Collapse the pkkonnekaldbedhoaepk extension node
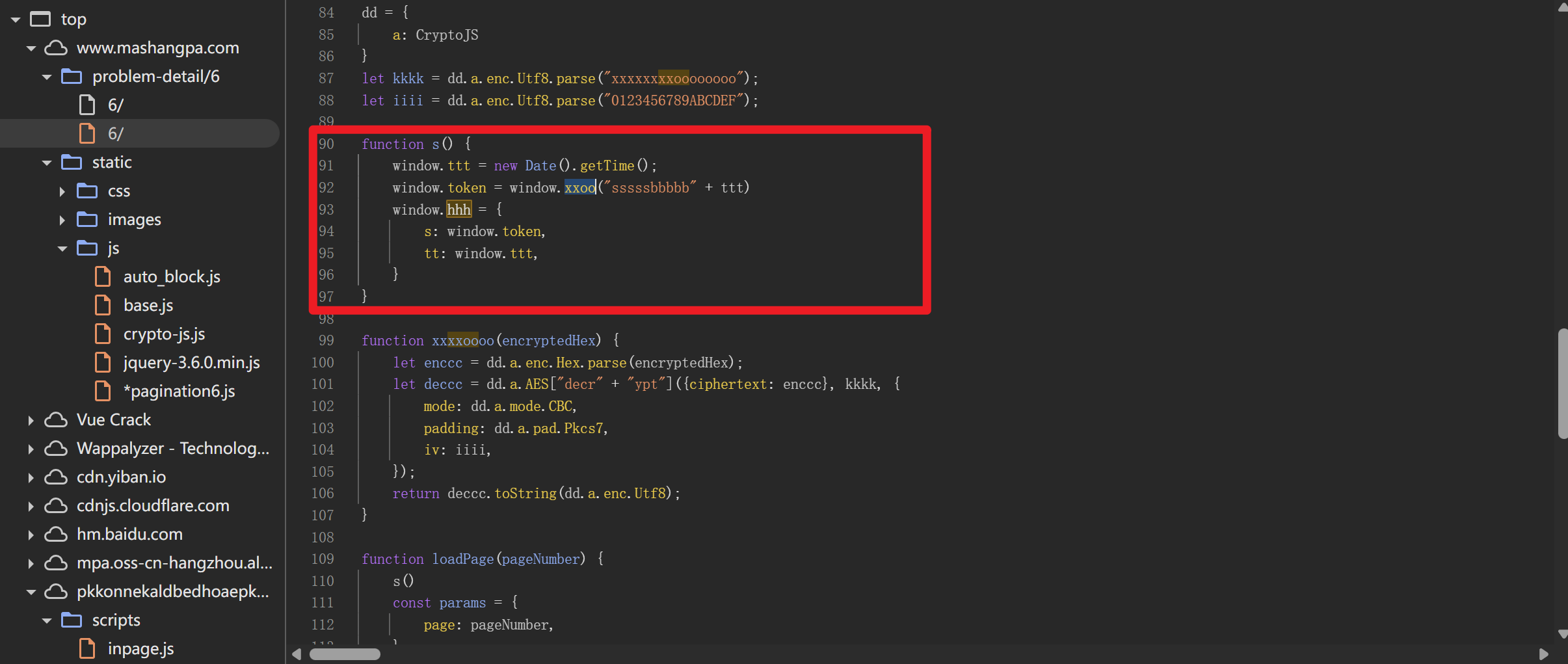 pos(31,592)
